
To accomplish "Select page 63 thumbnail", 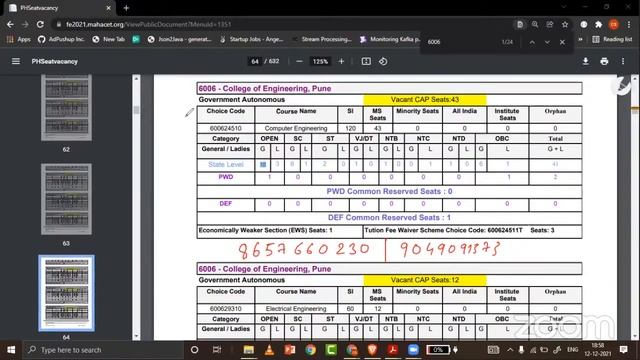I will (x=67, y=199).
